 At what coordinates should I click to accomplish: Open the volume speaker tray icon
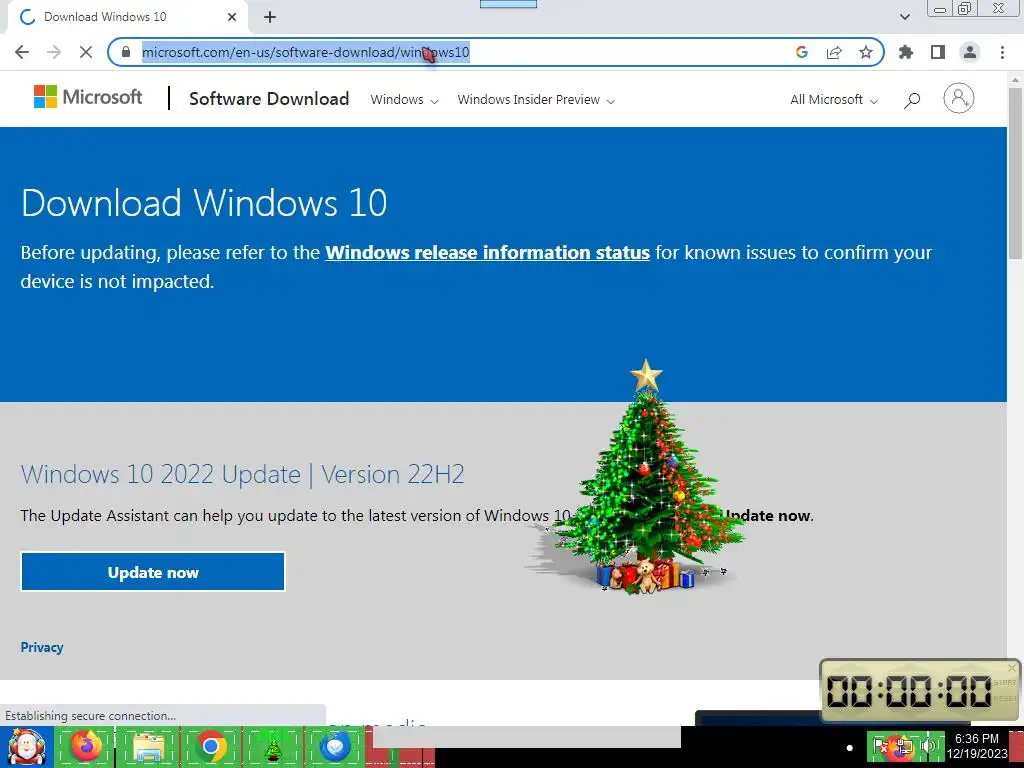tap(927, 746)
